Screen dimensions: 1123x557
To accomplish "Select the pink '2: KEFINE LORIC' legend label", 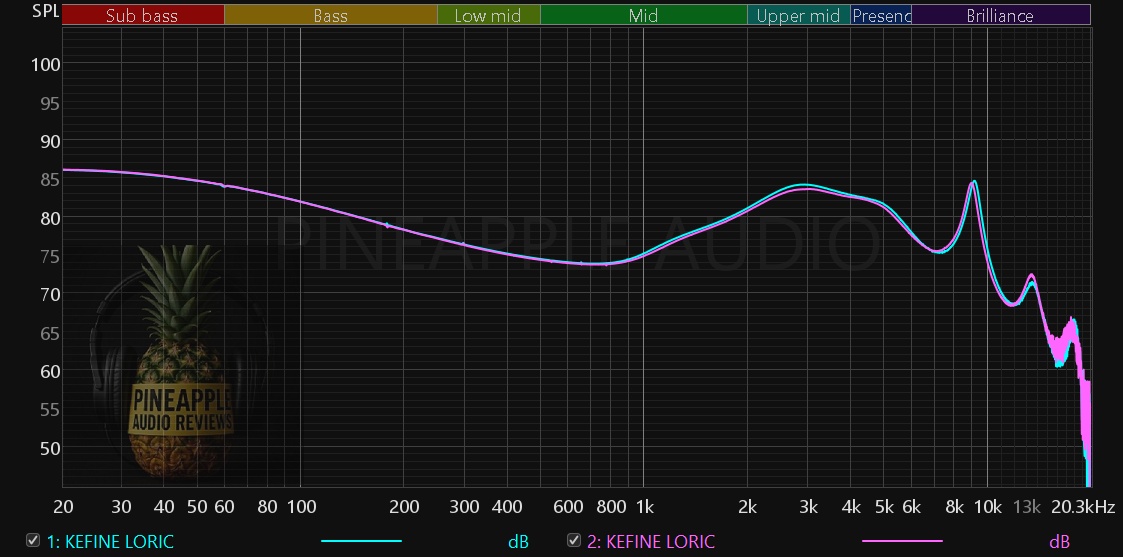I will tap(651, 542).
